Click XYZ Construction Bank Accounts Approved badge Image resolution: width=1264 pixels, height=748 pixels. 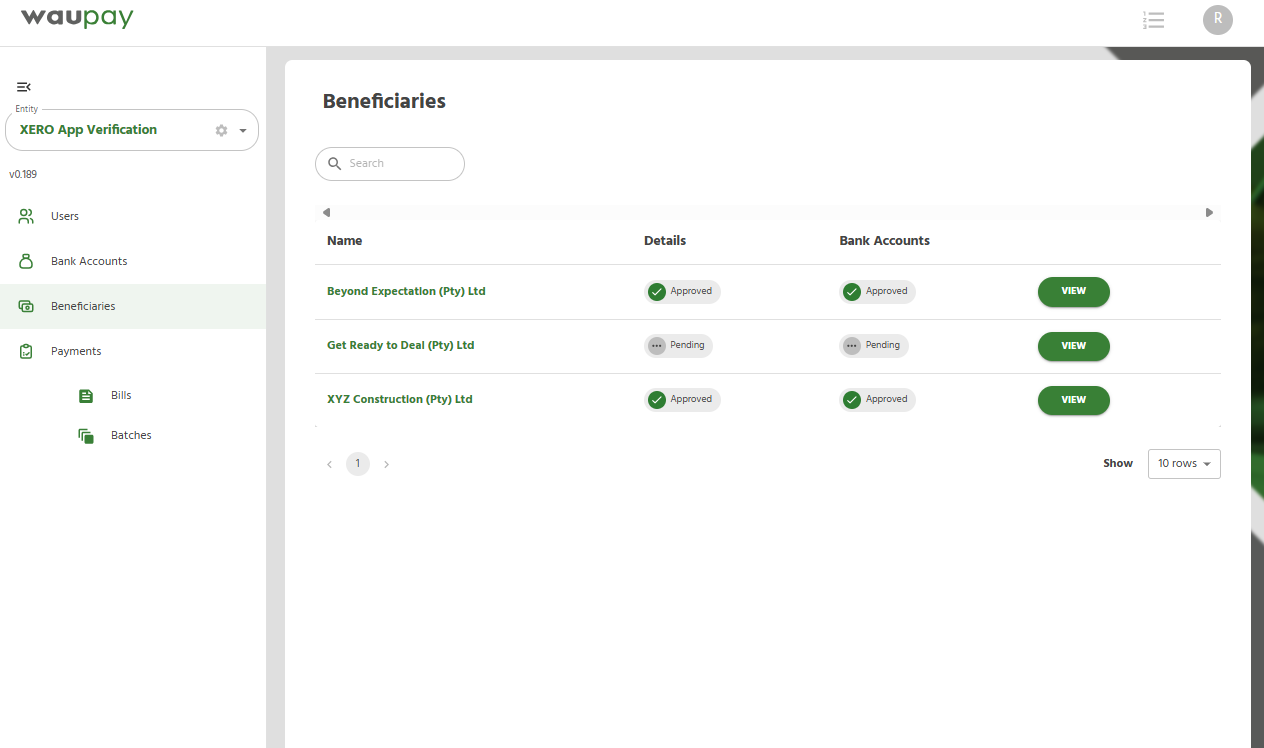point(877,400)
